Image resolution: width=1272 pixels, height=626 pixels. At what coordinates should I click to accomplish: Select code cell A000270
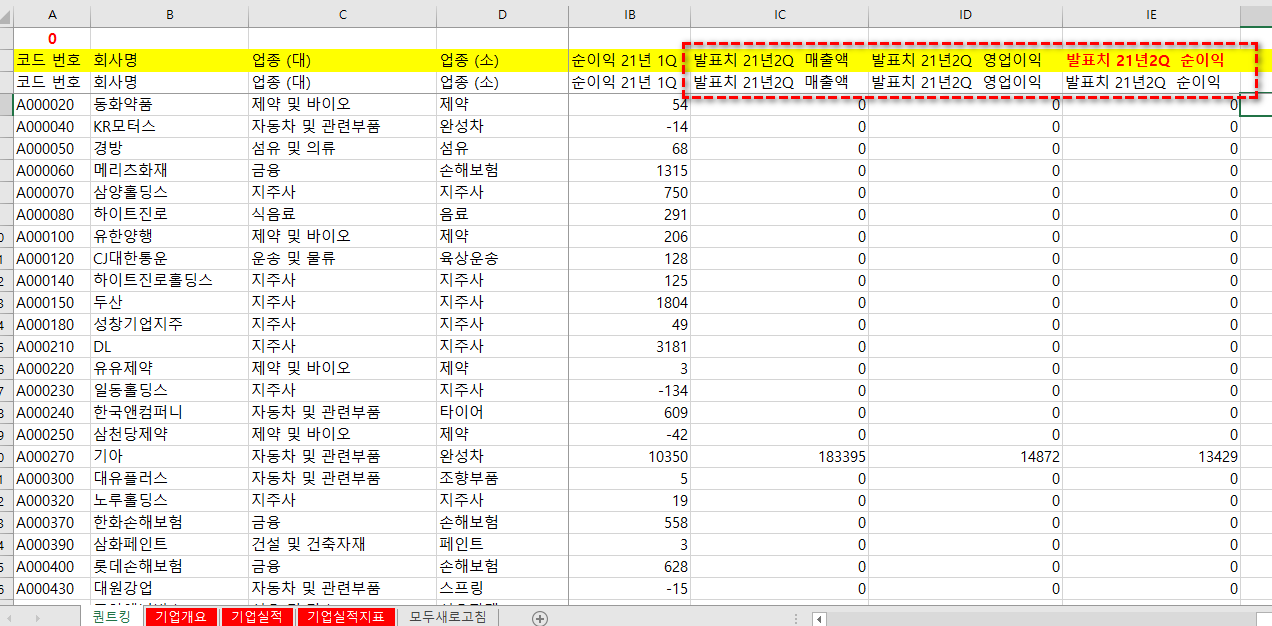(52, 456)
